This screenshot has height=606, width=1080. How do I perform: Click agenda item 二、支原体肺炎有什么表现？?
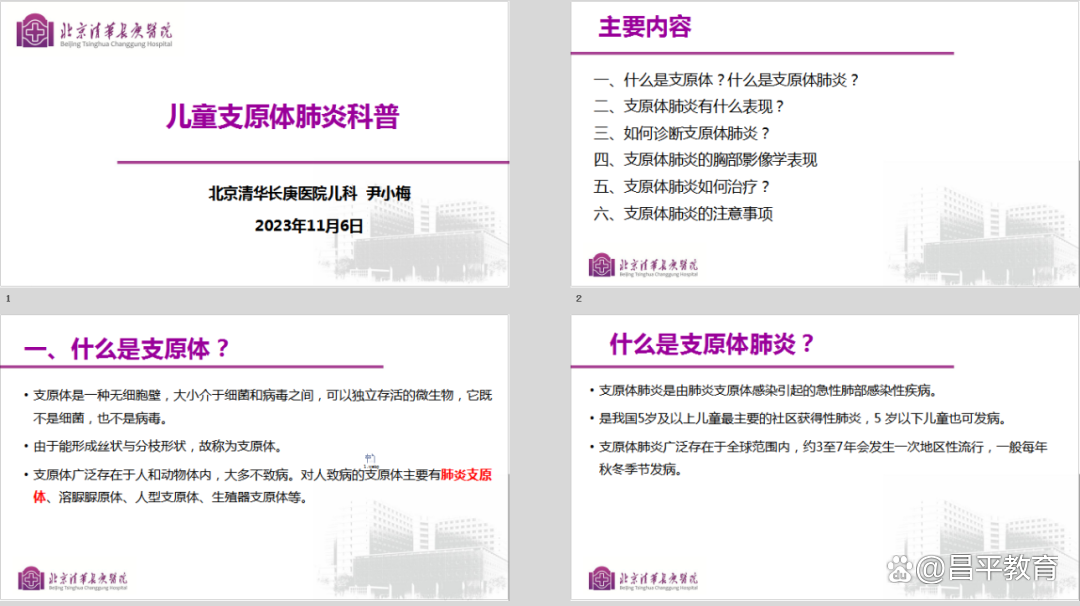(x=689, y=106)
